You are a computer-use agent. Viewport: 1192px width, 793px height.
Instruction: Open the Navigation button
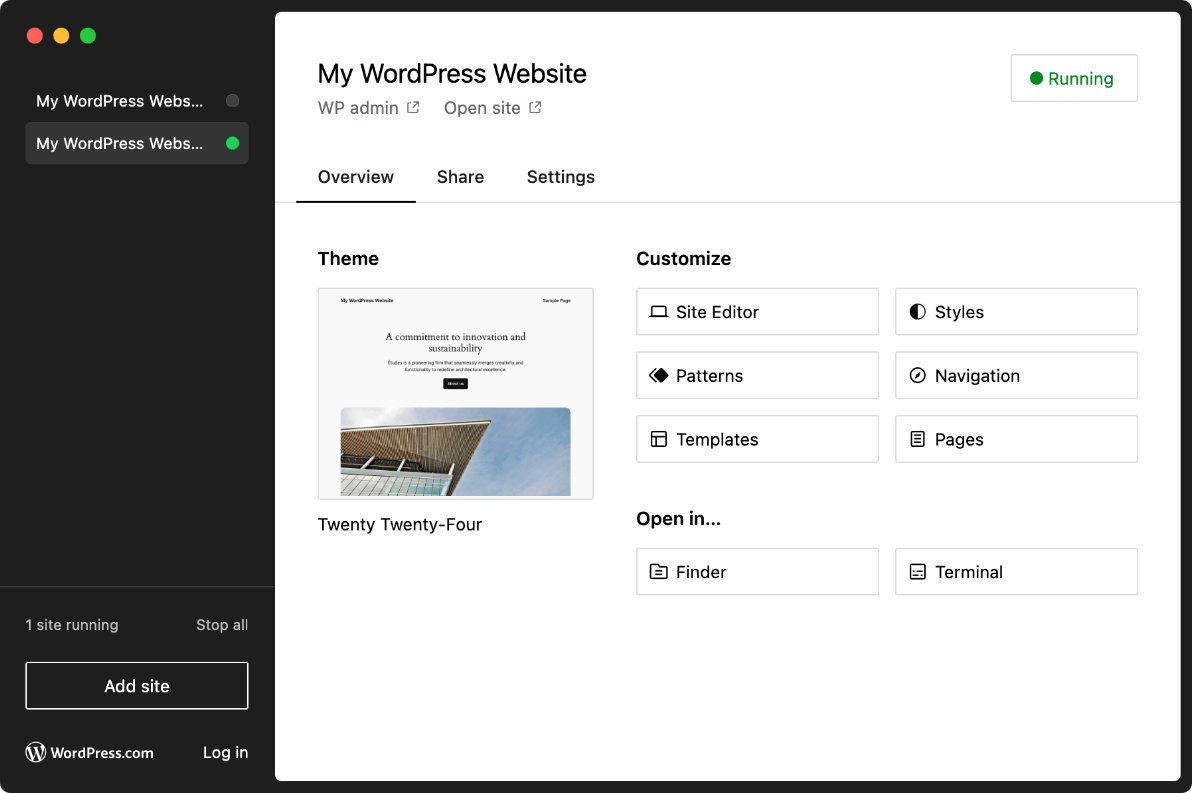[1016, 376]
